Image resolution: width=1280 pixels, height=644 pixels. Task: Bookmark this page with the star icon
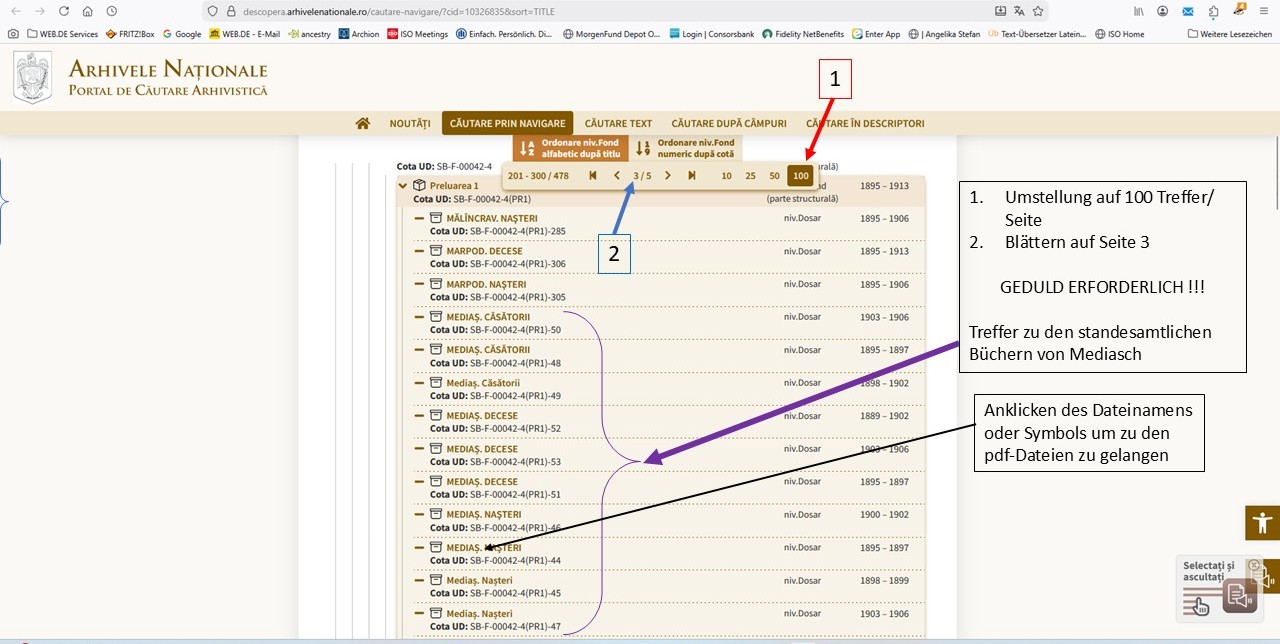[1038, 11]
